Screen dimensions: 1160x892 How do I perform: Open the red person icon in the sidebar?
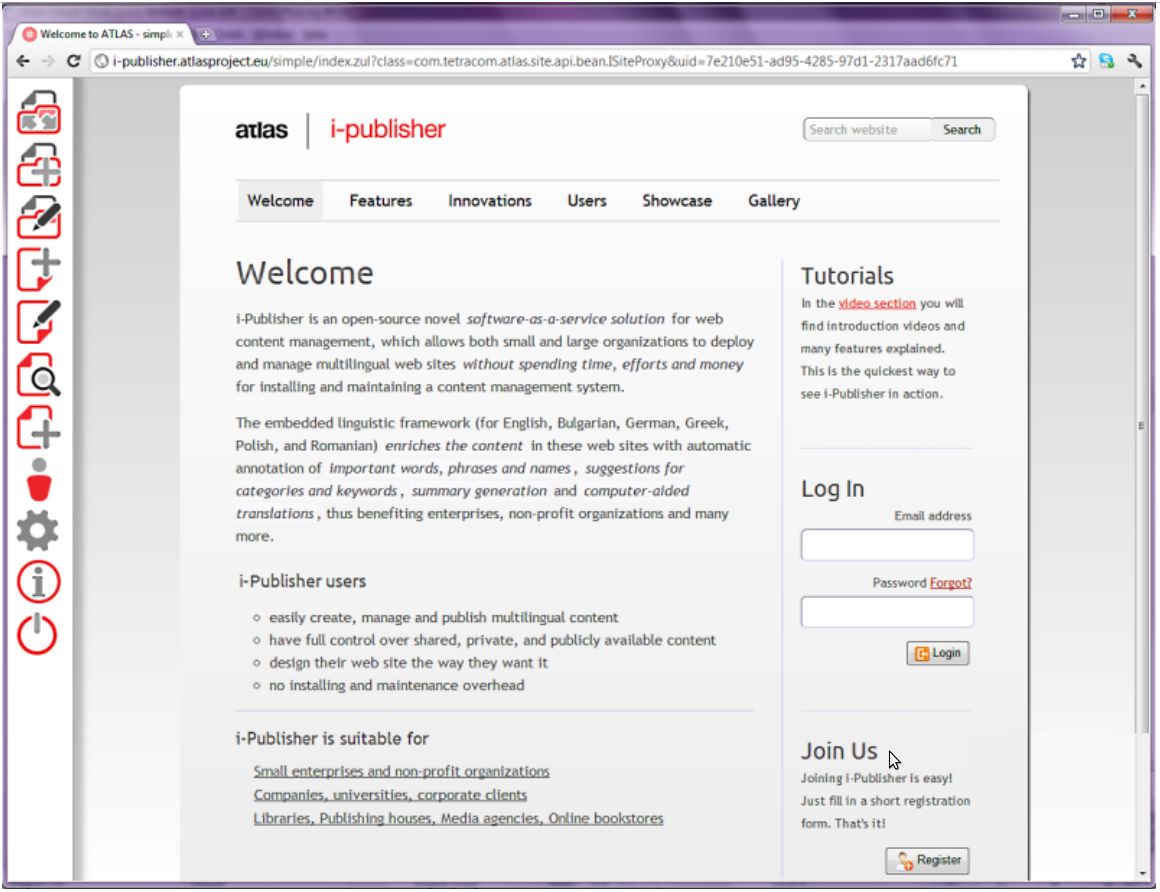(x=39, y=479)
